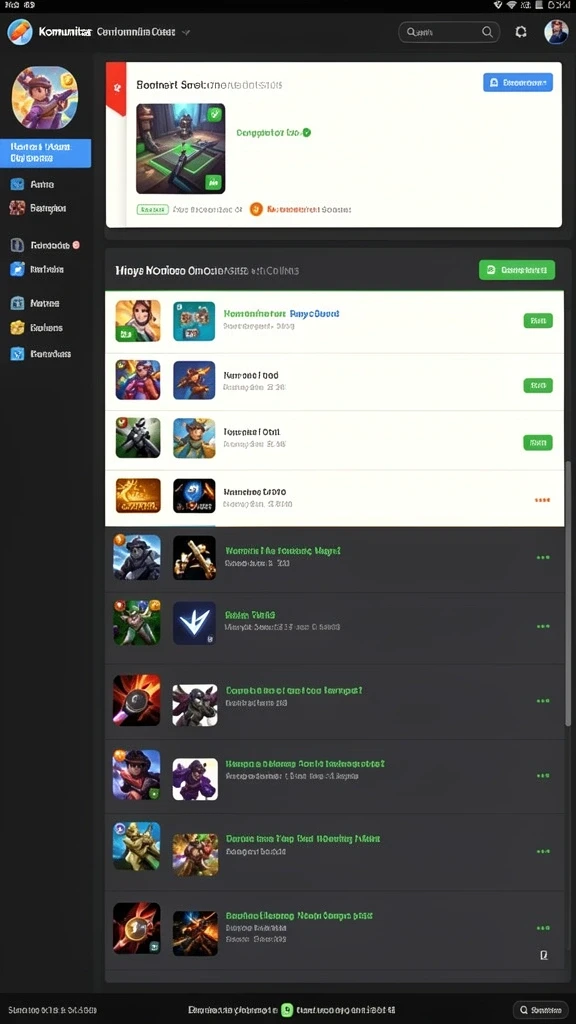Open the notifications icon in top bar
The height and width of the screenshot is (1024, 576).
(521, 31)
